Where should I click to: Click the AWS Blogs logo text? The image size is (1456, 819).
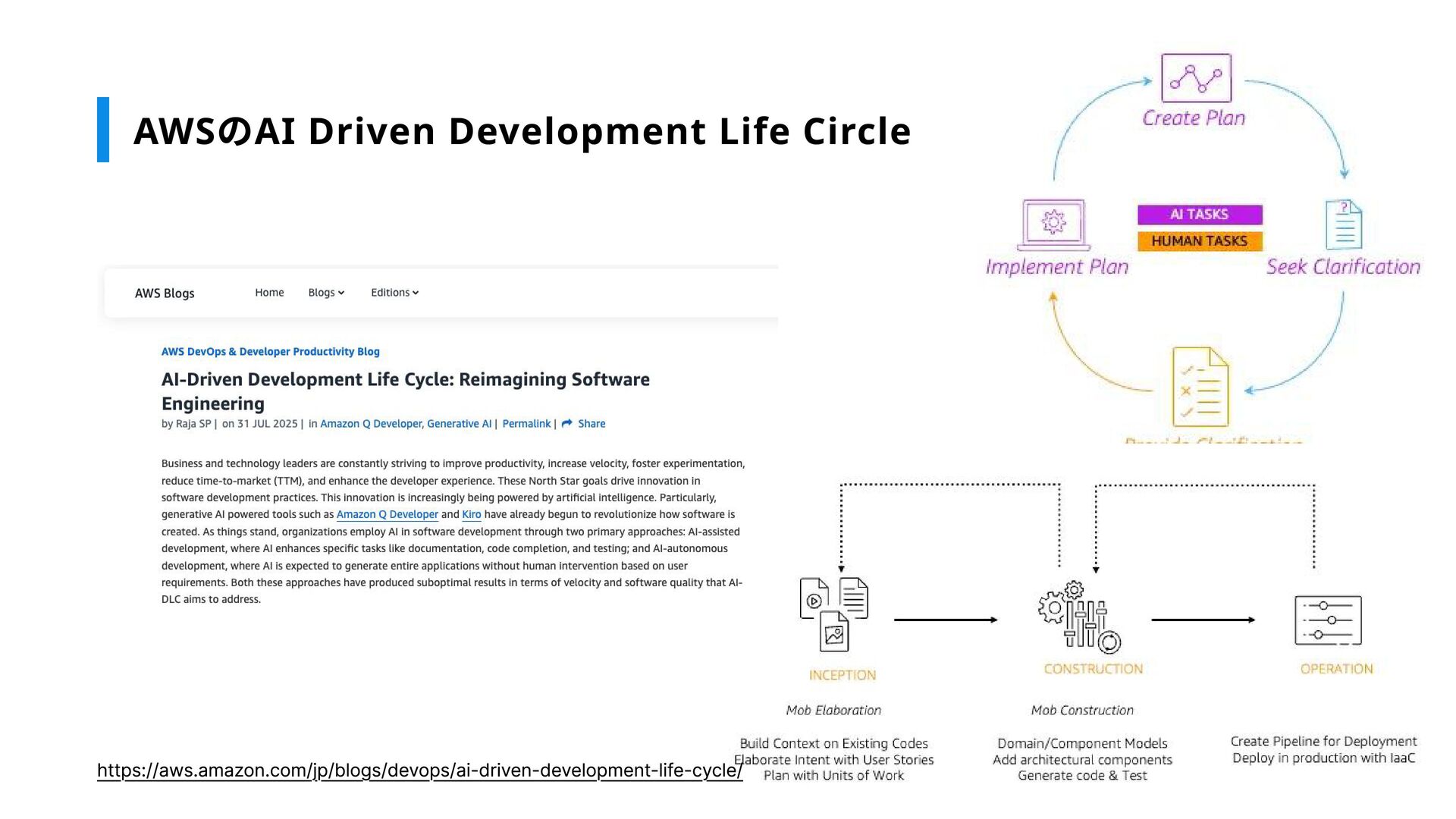click(165, 293)
